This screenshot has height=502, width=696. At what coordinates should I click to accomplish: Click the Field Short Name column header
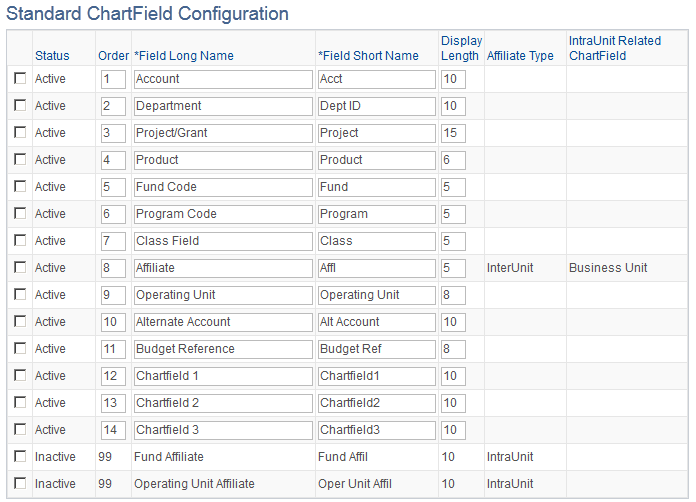point(368,56)
